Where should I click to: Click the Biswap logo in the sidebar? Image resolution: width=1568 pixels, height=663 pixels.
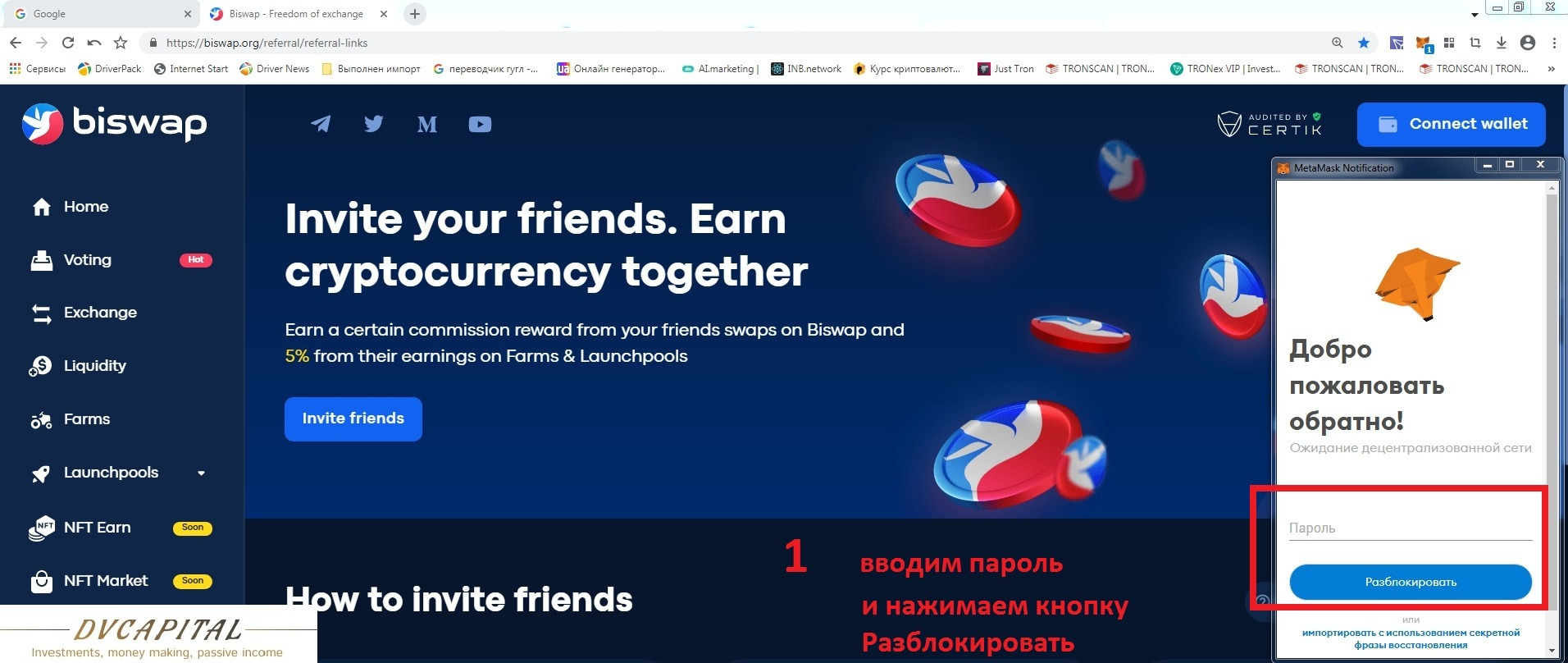[115, 124]
